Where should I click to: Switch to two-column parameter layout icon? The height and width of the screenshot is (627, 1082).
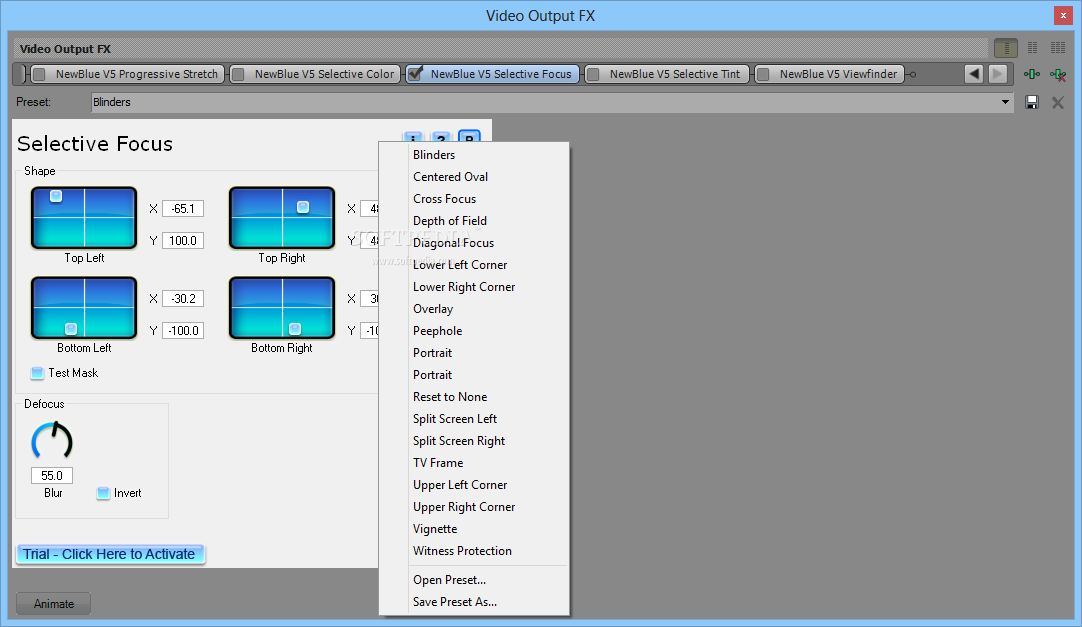(x=1032, y=48)
